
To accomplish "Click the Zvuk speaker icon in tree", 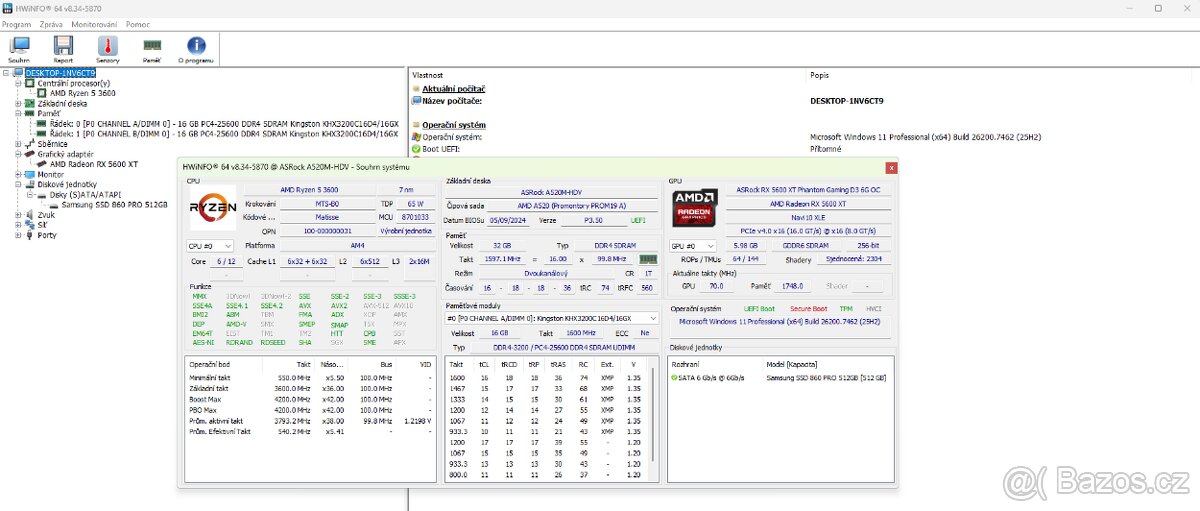I will click(x=29, y=214).
